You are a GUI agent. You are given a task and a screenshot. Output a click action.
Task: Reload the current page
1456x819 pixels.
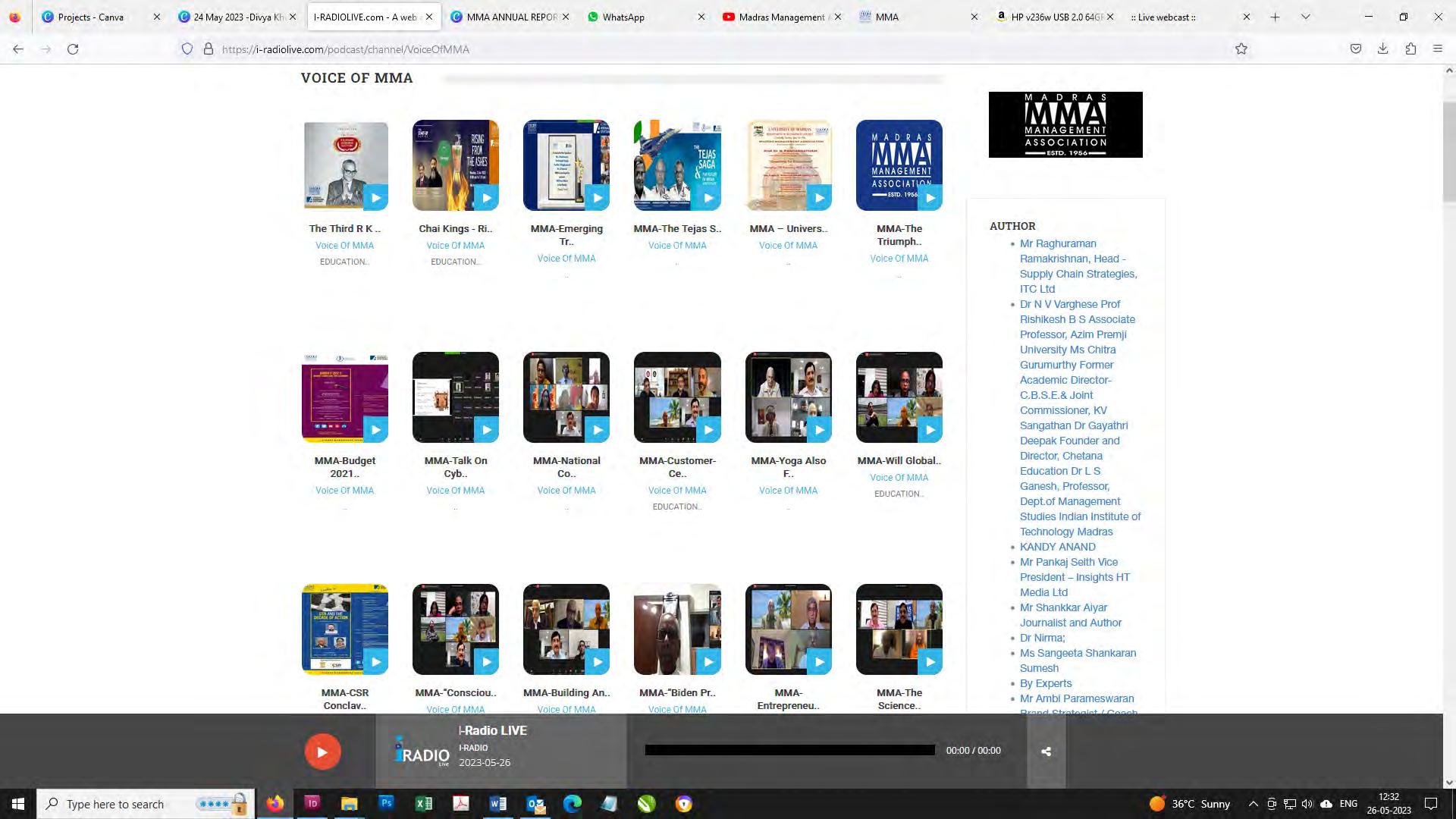(73, 49)
